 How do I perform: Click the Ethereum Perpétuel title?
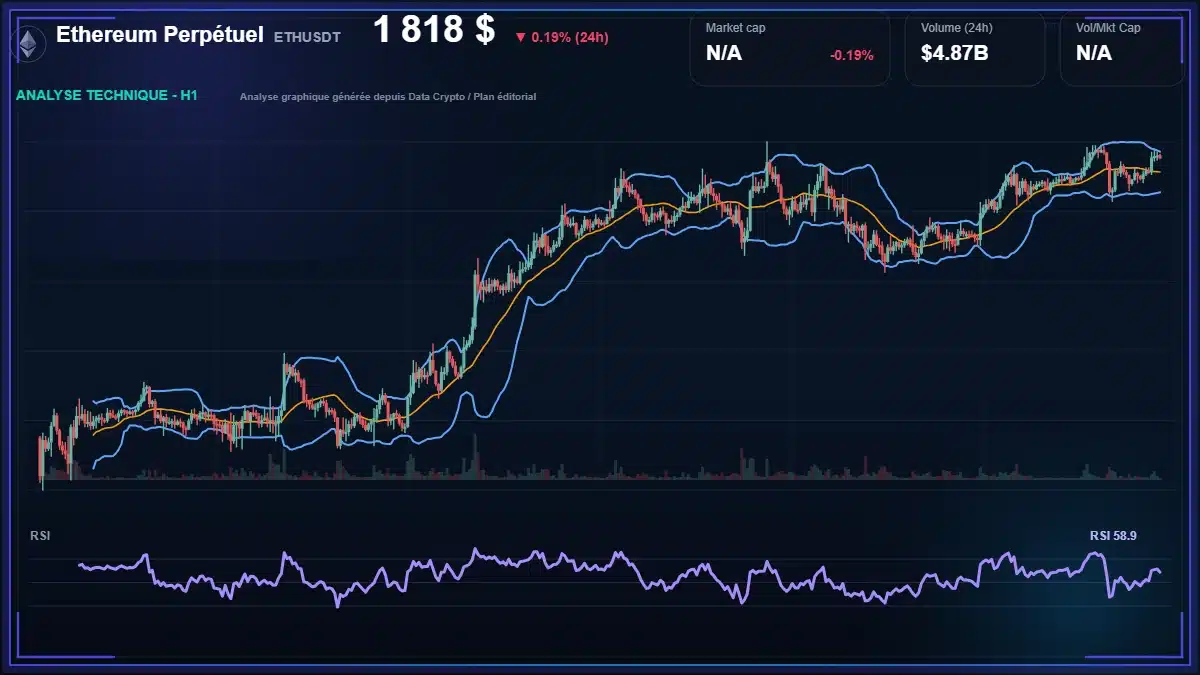click(159, 35)
